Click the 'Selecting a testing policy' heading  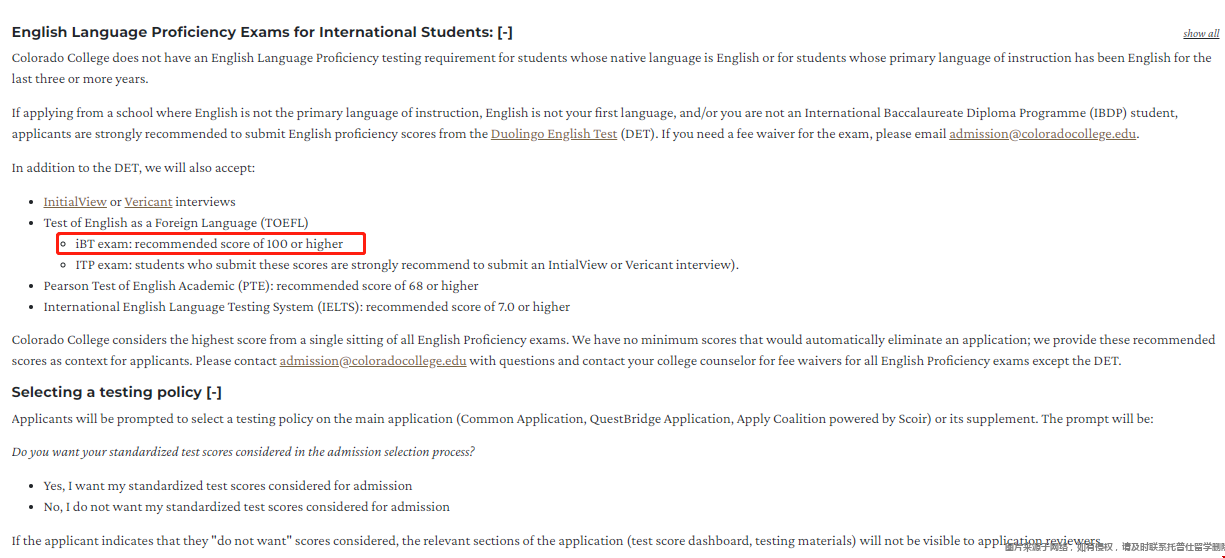pos(107,392)
